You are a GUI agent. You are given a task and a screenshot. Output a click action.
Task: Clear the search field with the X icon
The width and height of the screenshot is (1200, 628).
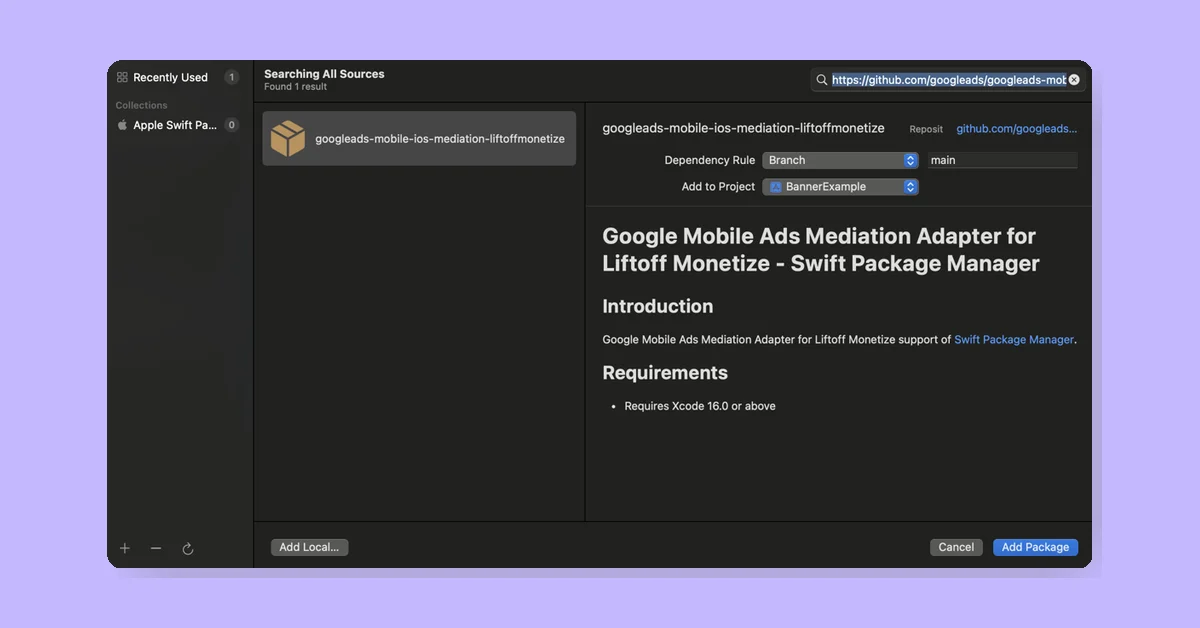tap(1074, 80)
